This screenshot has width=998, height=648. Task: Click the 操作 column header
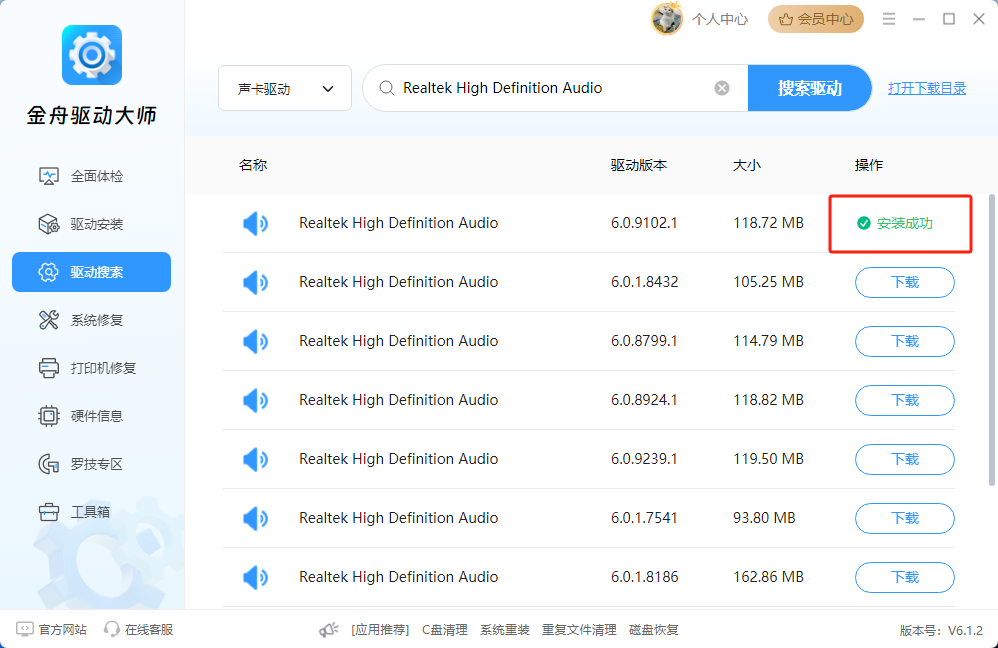tap(869, 165)
